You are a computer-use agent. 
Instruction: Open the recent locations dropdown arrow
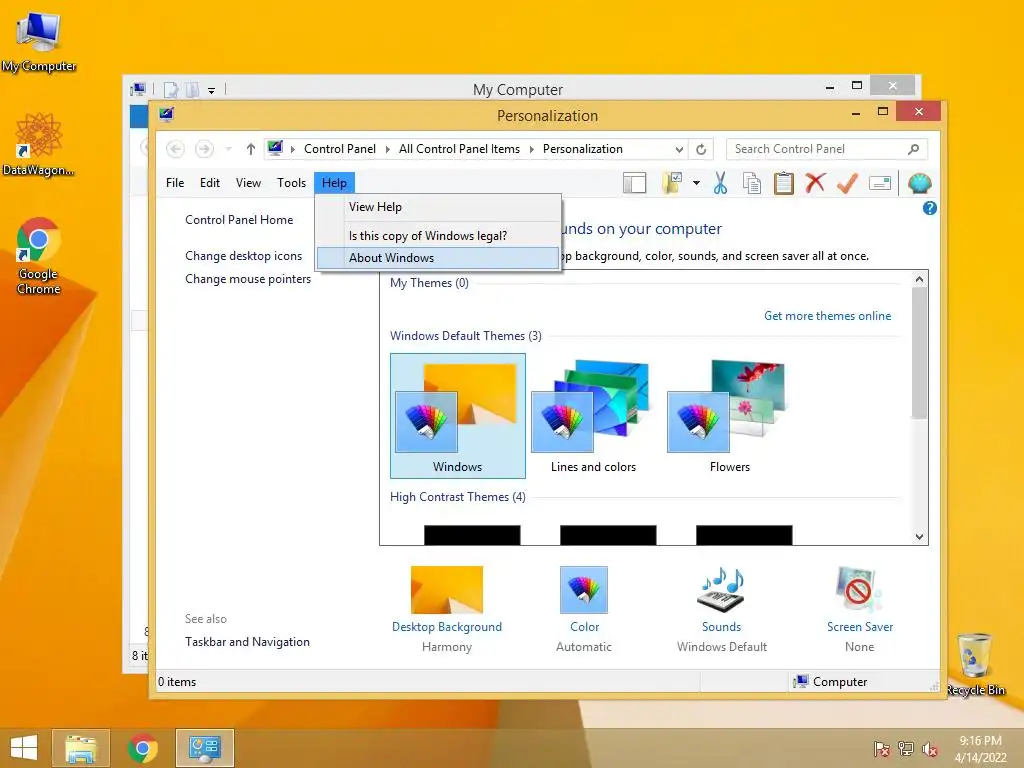coord(229,149)
